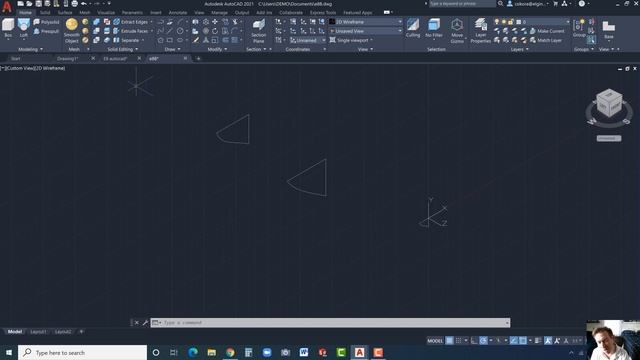Expand the Layers panel
This screenshot has height=360, width=640.
click(x=519, y=49)
